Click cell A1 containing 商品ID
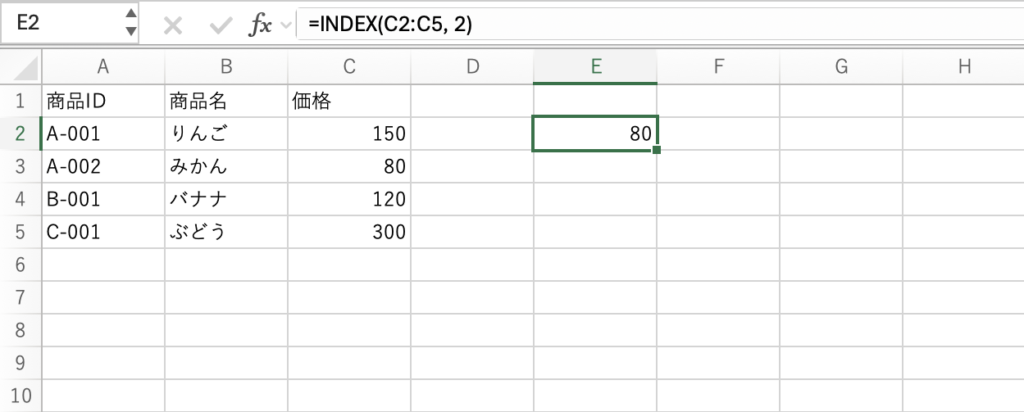 coord(102,101)
